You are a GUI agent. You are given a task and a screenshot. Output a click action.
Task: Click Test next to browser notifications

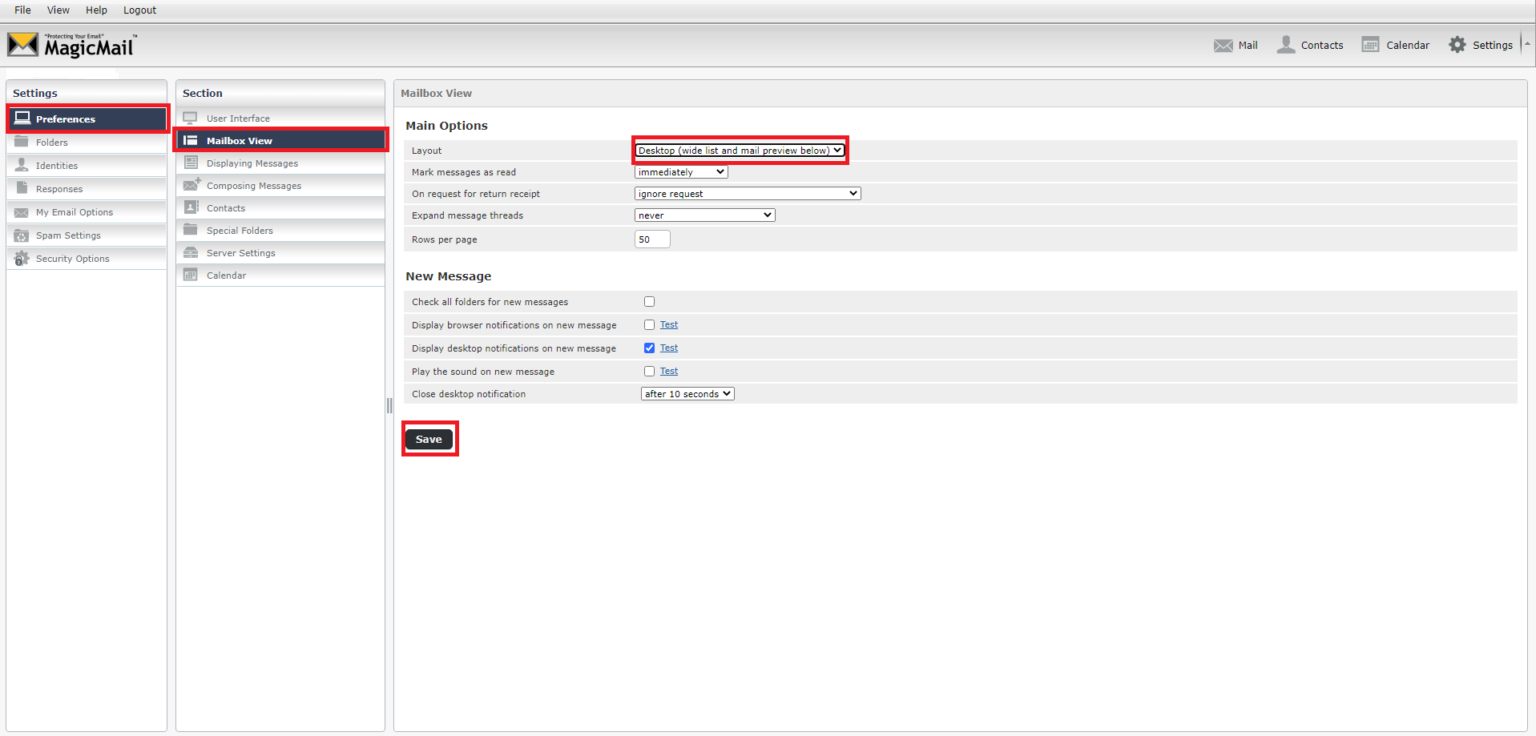pos(668,324)
